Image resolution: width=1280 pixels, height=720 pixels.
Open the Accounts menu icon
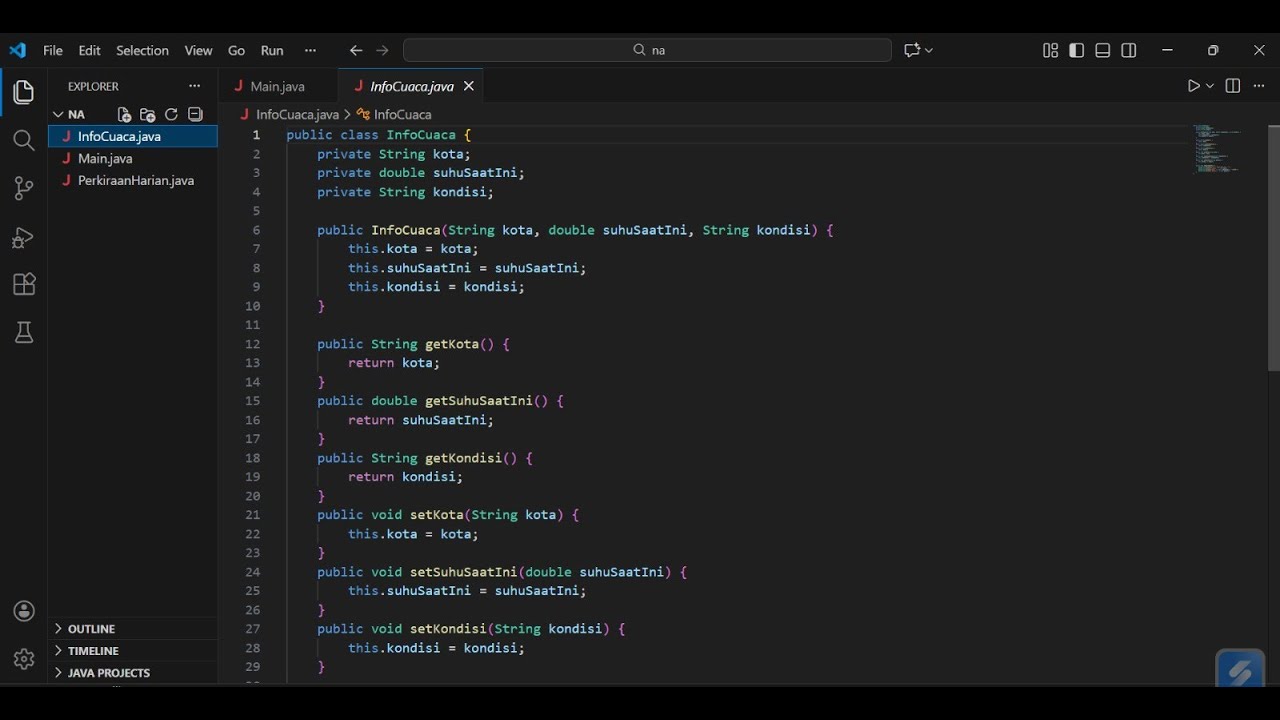pyautogui.click(x=24, y=611)
